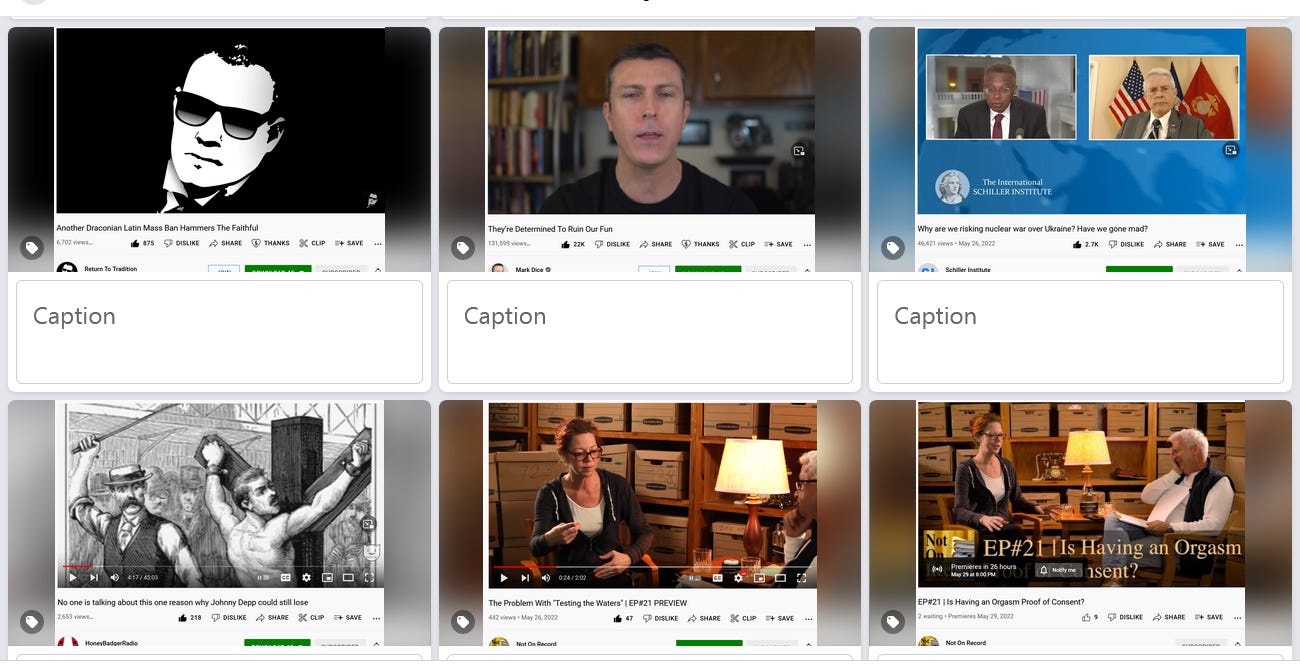
Task: Open three-dot menu under Latin Mass Ban video
Action: click(376, 243)
